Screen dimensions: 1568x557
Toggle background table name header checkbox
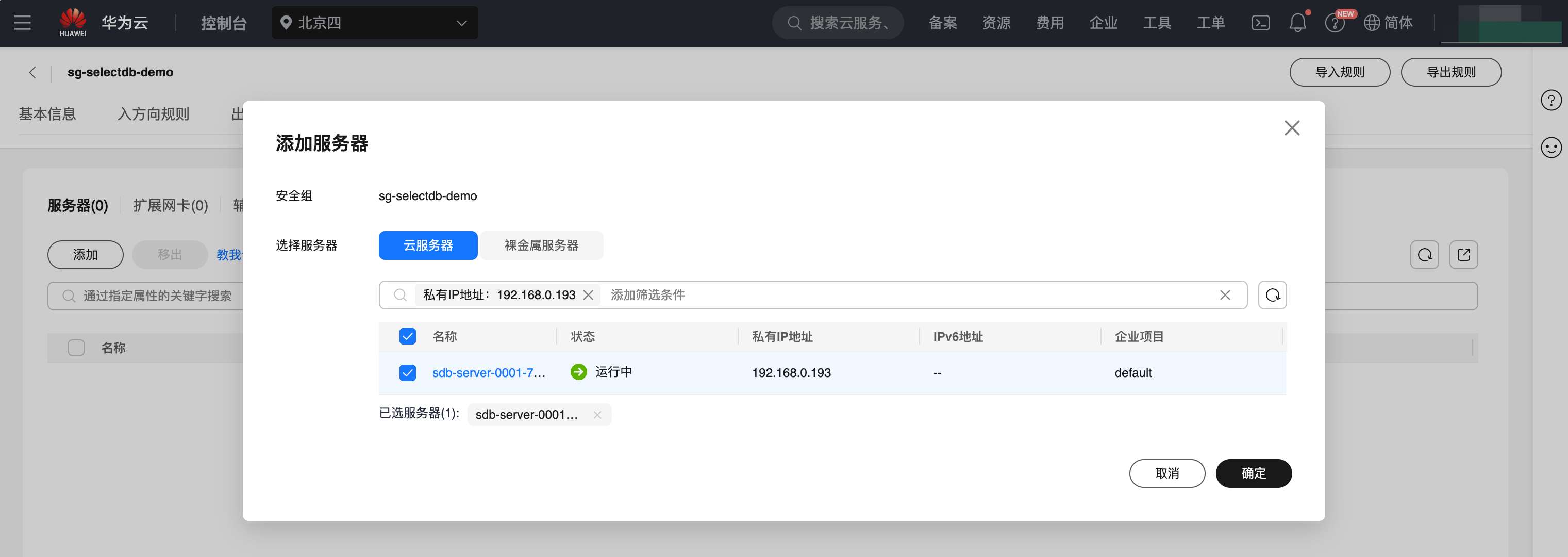click(76, 348)
